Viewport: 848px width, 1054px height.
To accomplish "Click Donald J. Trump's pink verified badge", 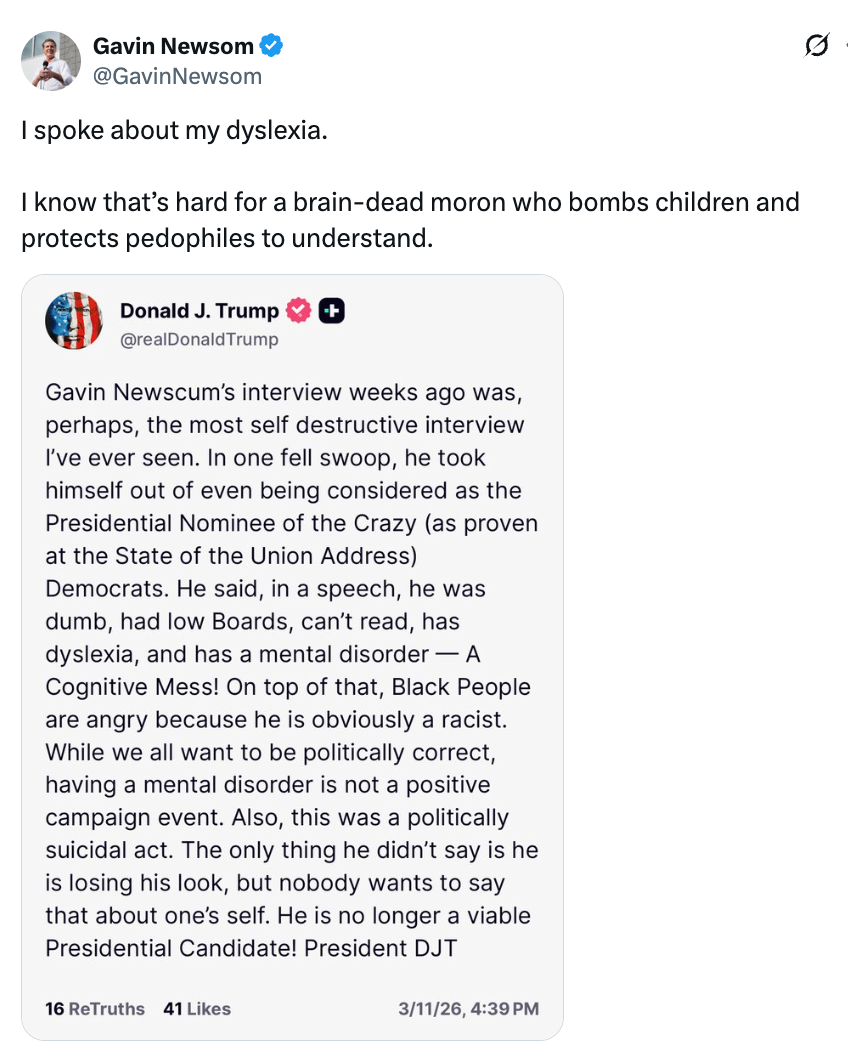I will pyautogui.click(x=297, y=310).
